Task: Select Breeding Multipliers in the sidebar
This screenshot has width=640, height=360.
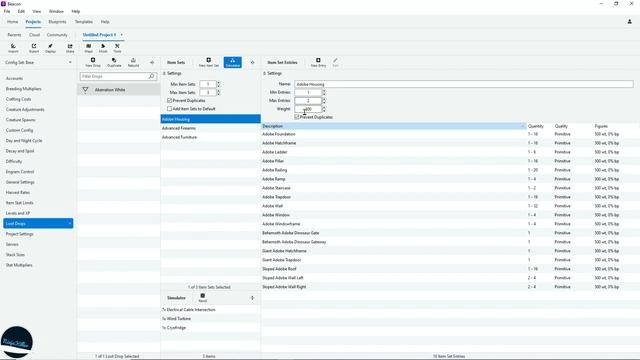Action: pyautogui.click(x=38, y=89)
